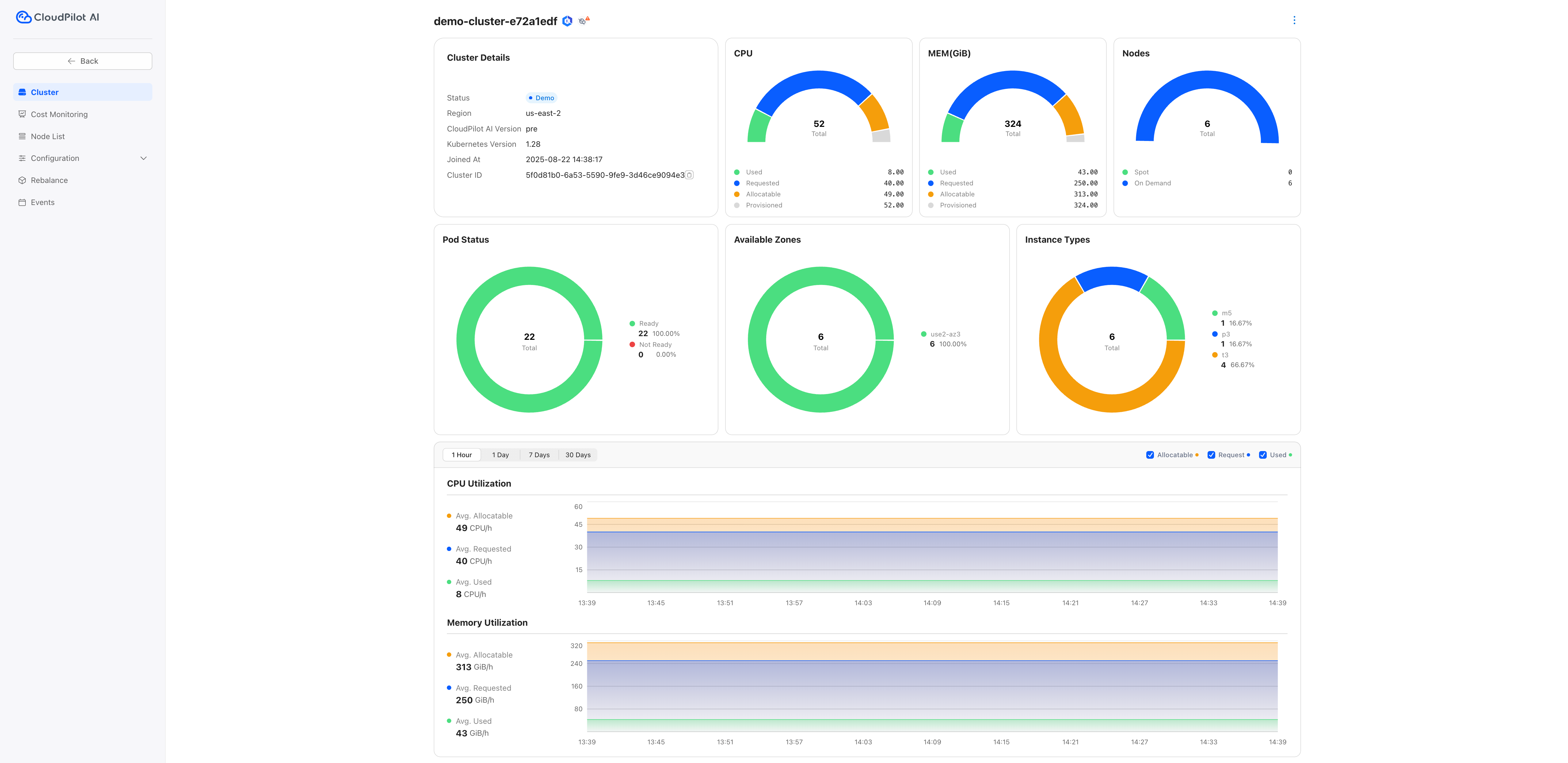Expand the Configuration sidebar chevron
This screenshot has height=763, width=1568.
point(144,158)
